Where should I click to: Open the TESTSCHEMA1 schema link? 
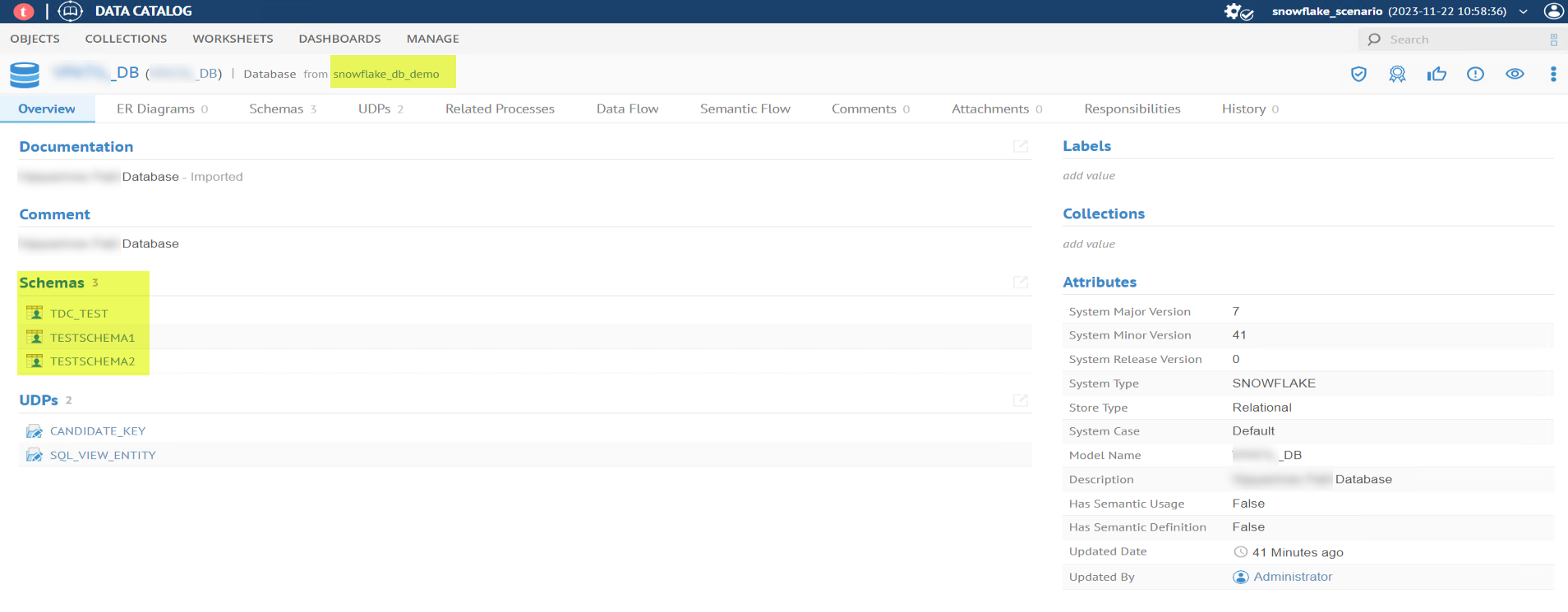click(92, 338)
